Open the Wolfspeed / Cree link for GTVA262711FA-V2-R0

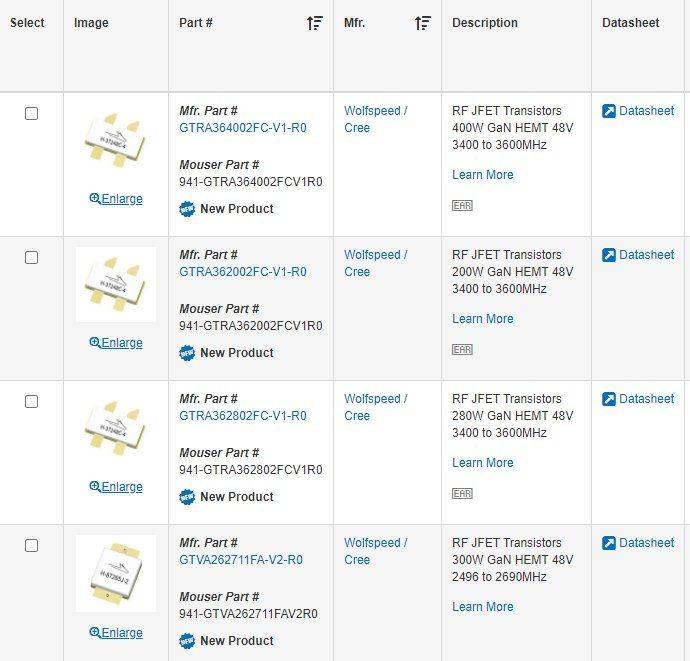(375, 551)
